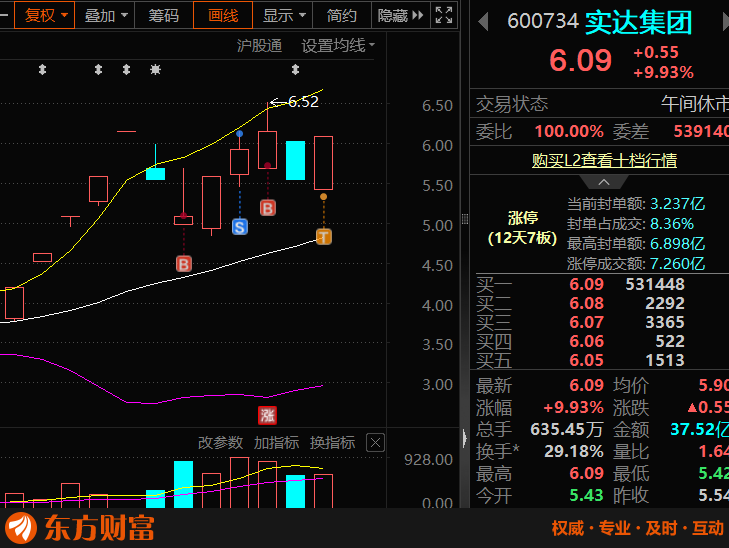Open the 复权 dropdown
The height and width of the screenshot is (548, 729).
point(45,15)
